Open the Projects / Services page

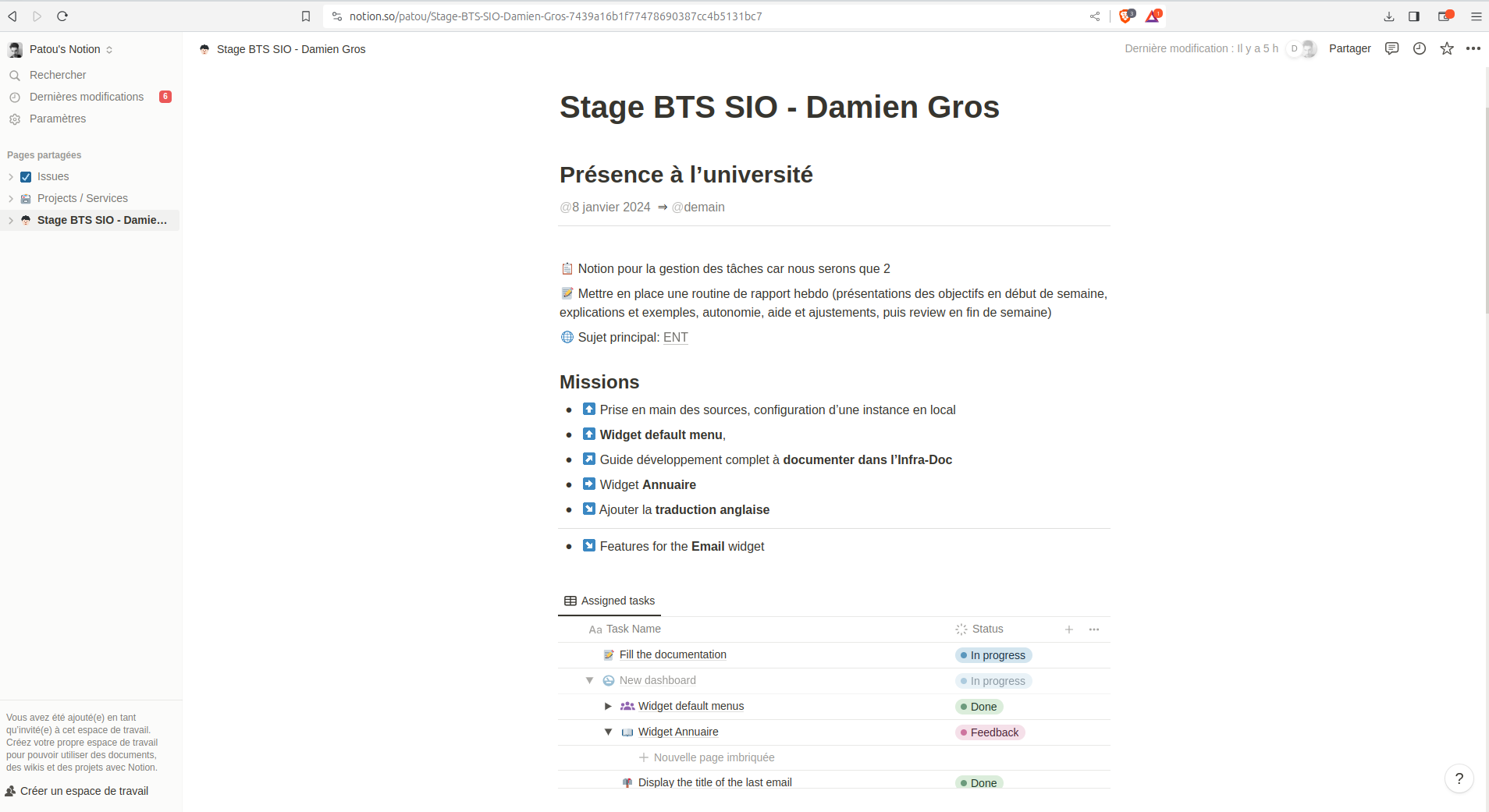point(83,199)
